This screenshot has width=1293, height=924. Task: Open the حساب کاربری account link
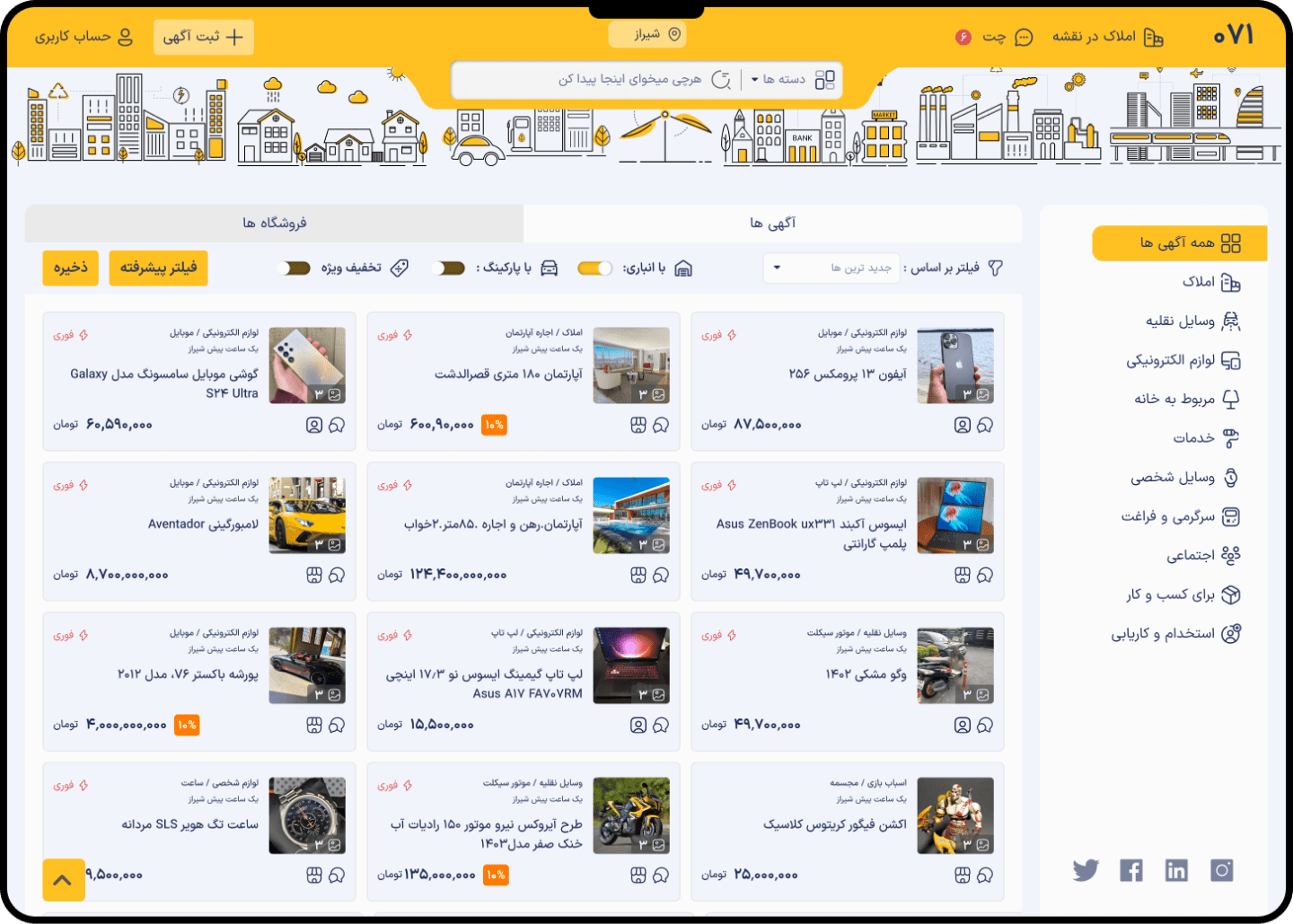pyautogui.click(x=84, y=37)
